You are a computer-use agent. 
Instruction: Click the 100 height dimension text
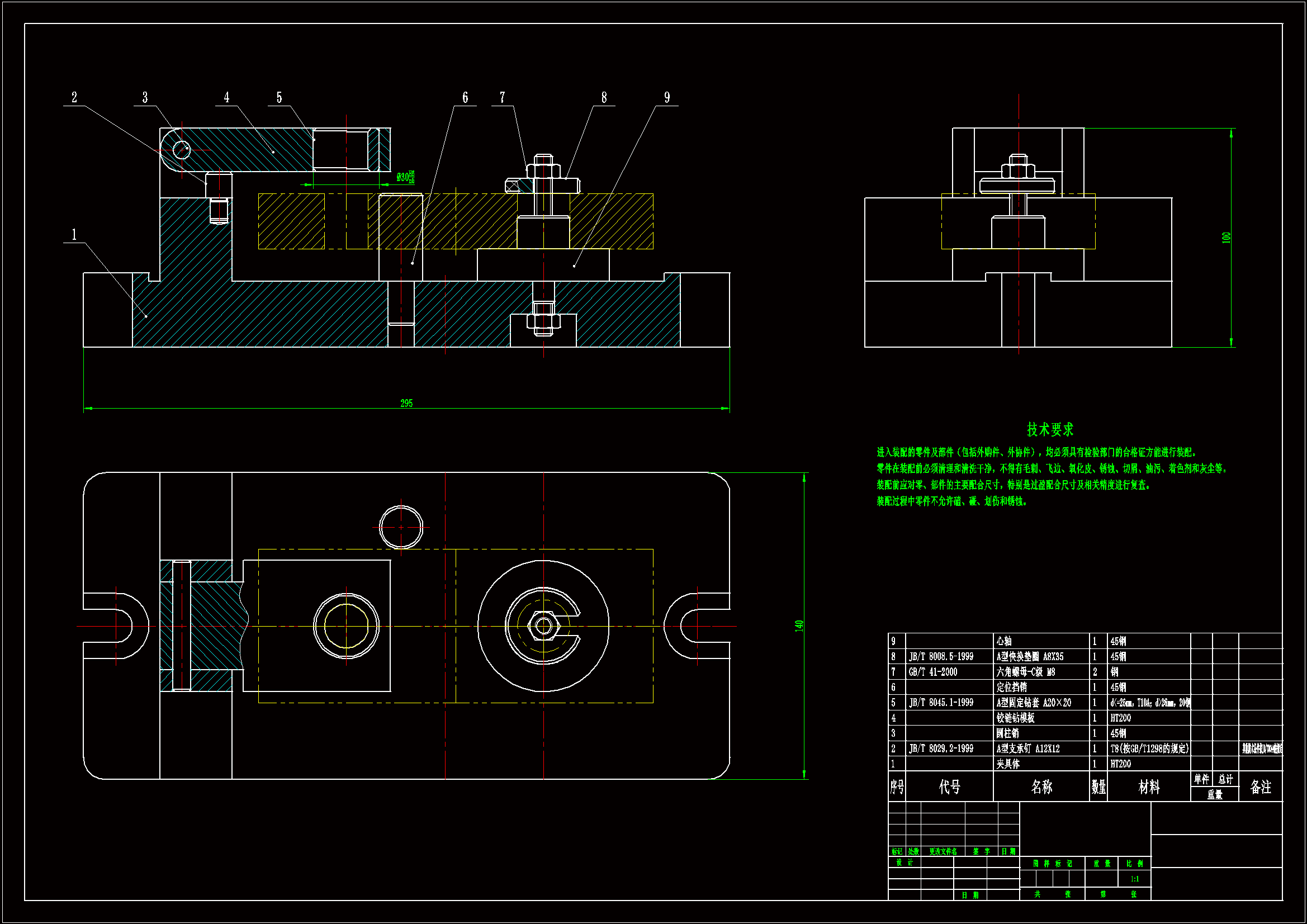[x=1226, y=238]
